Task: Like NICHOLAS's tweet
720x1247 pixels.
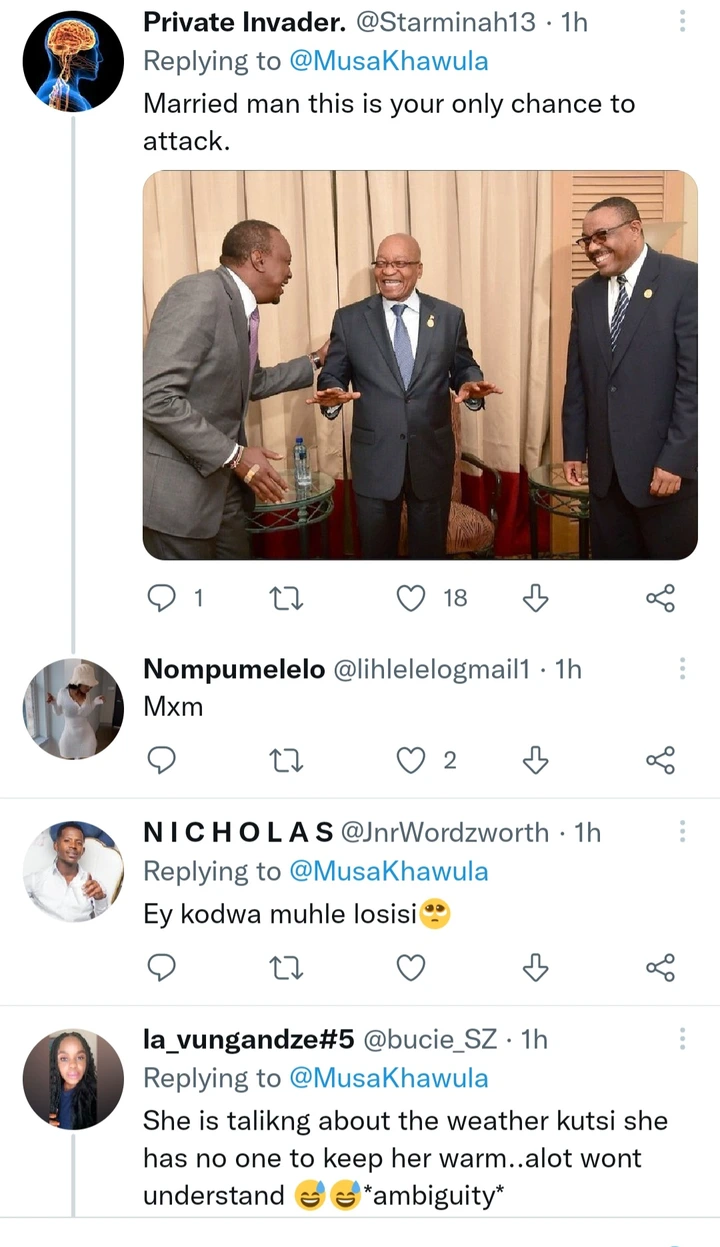Action: coord(411,968)
